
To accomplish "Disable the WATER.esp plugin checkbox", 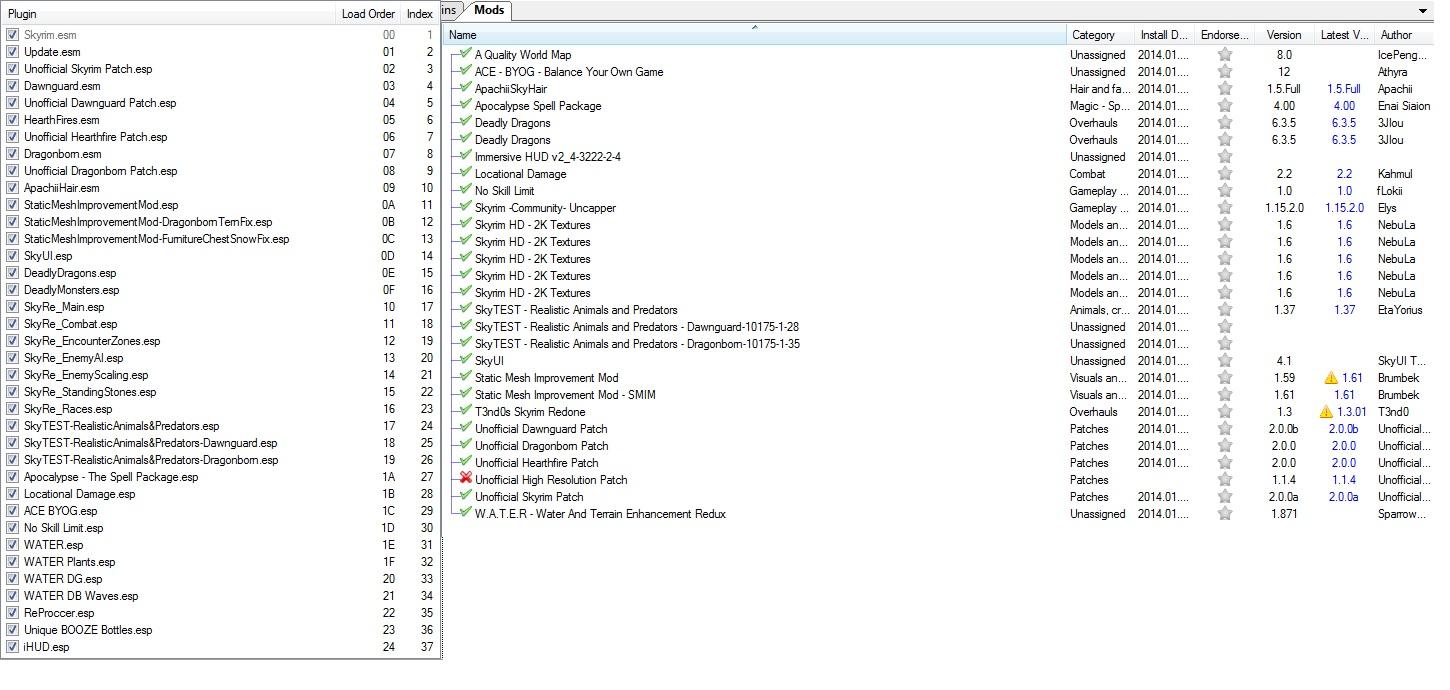I will pos(12,545).
